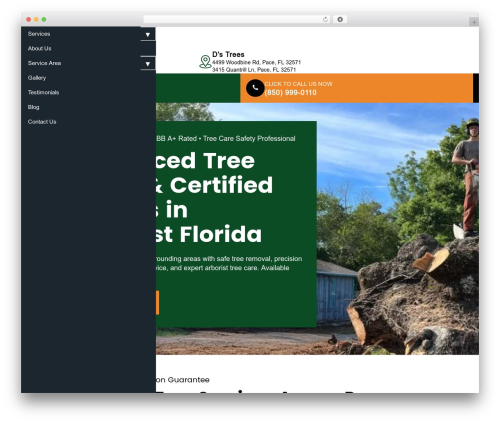The image size is (500, 423).
Task: Click the browser address bar
Action: click(236, 20)
